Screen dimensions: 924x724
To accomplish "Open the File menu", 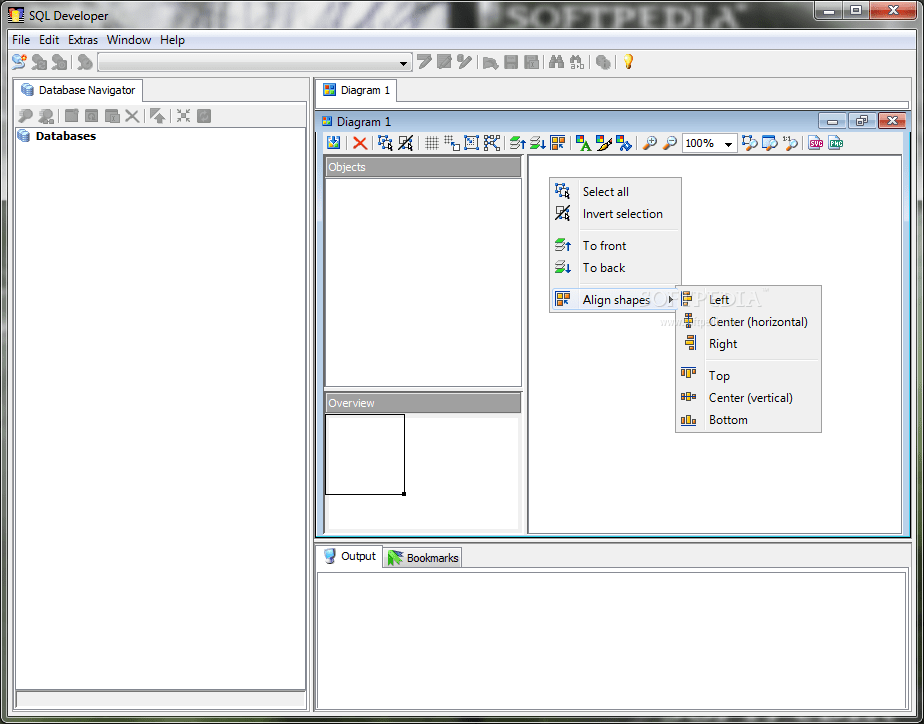I will point(21,40).
